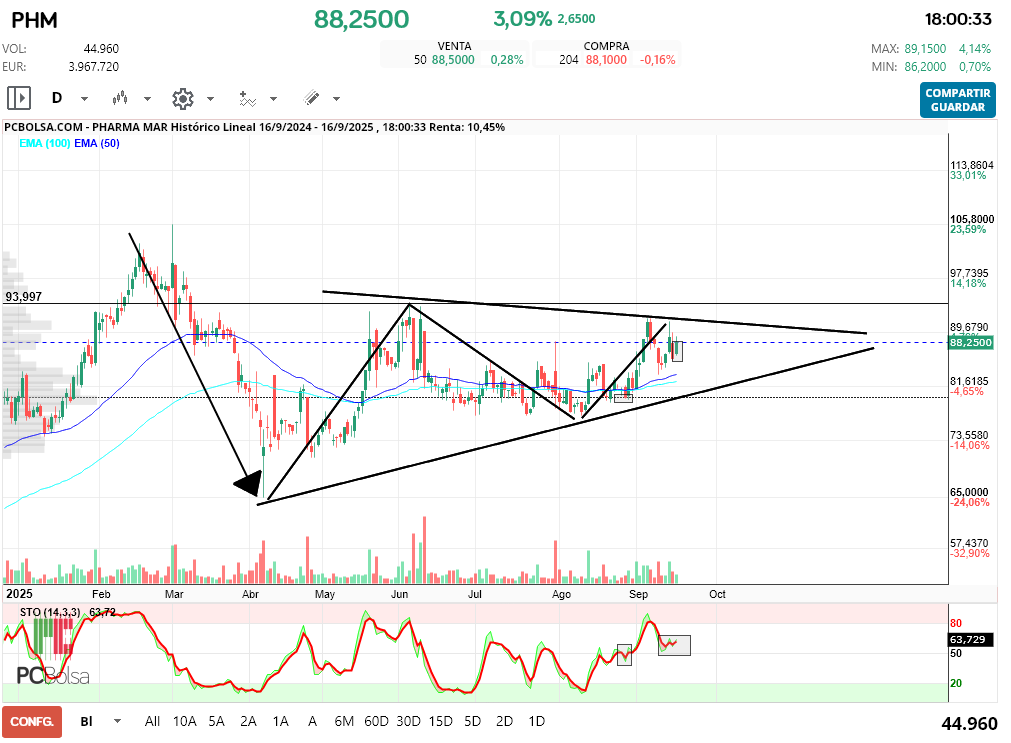Screen dimensions: 1011x743
Task: Expand the chart type dropdown arrow
Action: 147,99
